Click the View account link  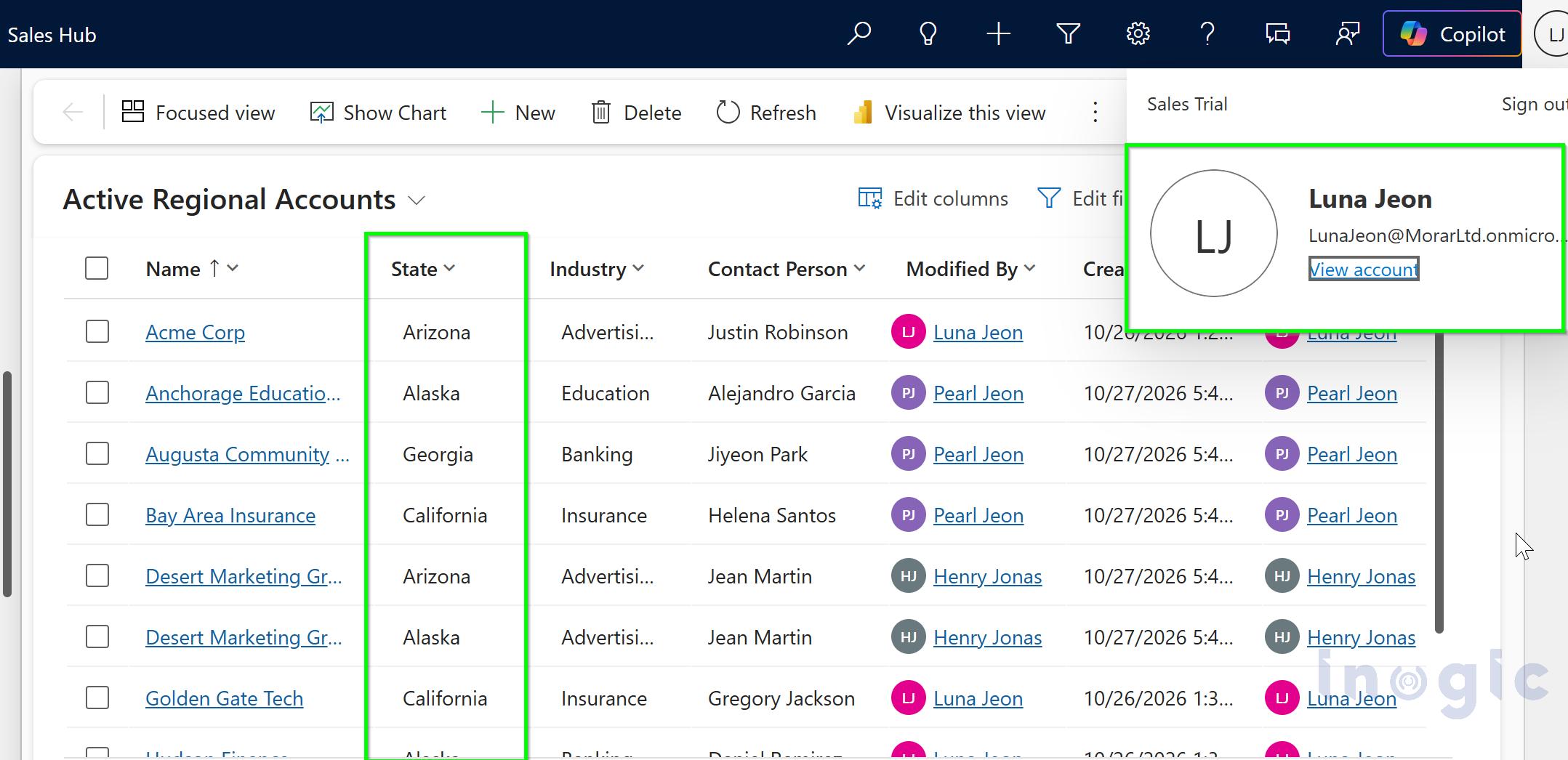1364,270
